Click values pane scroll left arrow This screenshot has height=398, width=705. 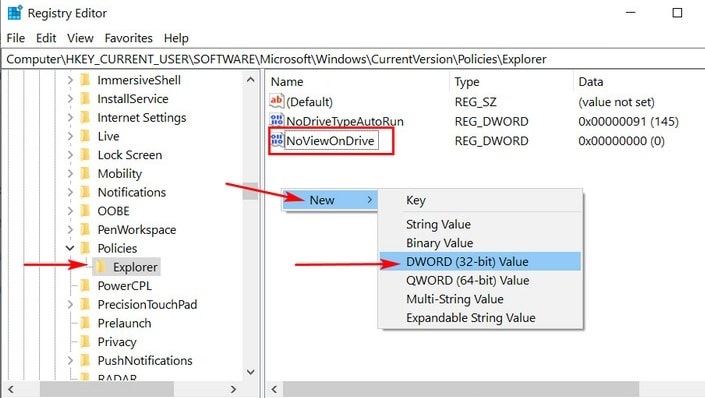(274, 389)
